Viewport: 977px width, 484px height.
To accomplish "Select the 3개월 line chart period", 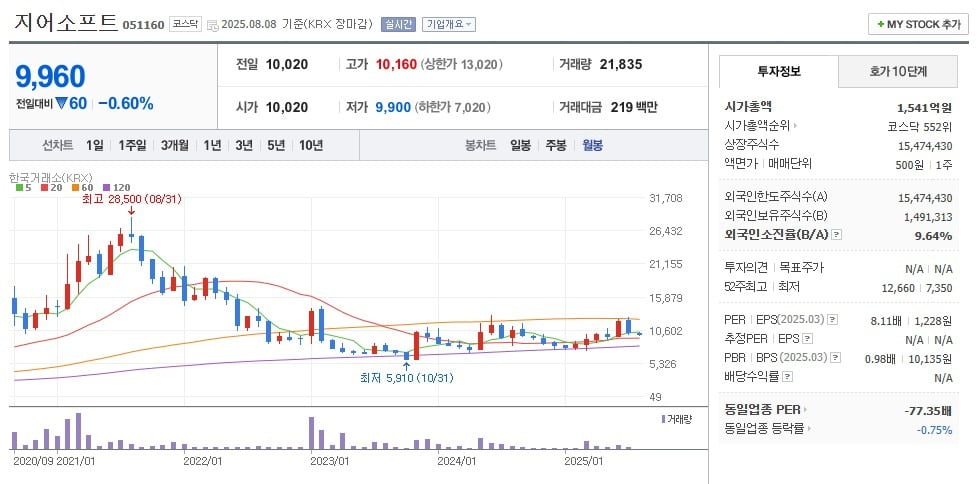I will click(174, 146).
